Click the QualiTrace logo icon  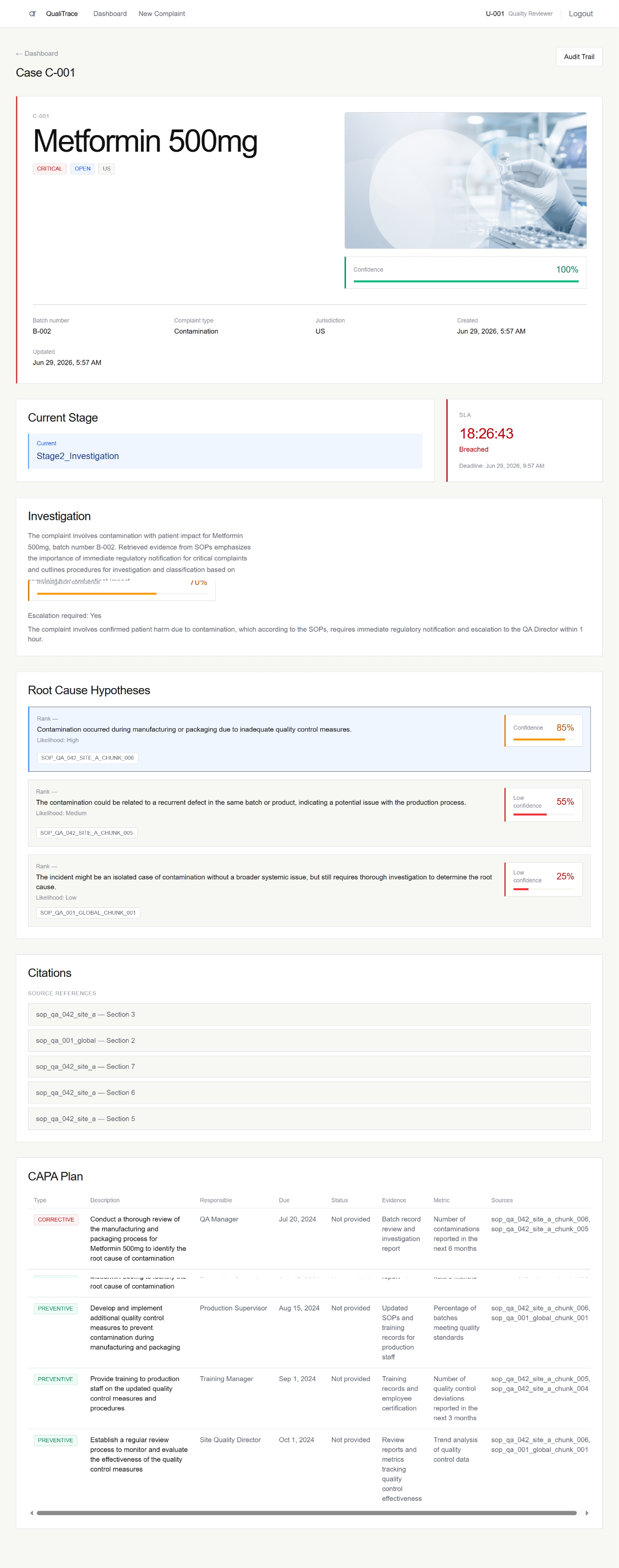[32, 13]
